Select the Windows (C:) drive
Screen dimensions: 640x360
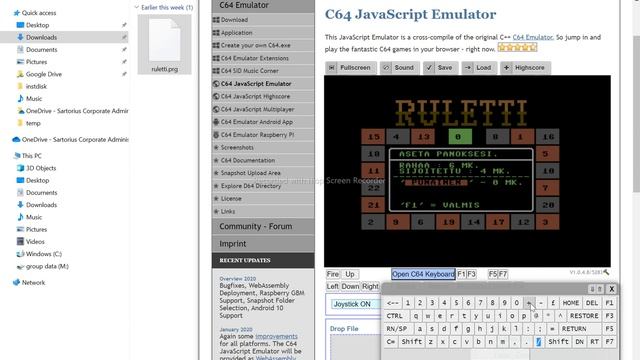click(44, 254)
